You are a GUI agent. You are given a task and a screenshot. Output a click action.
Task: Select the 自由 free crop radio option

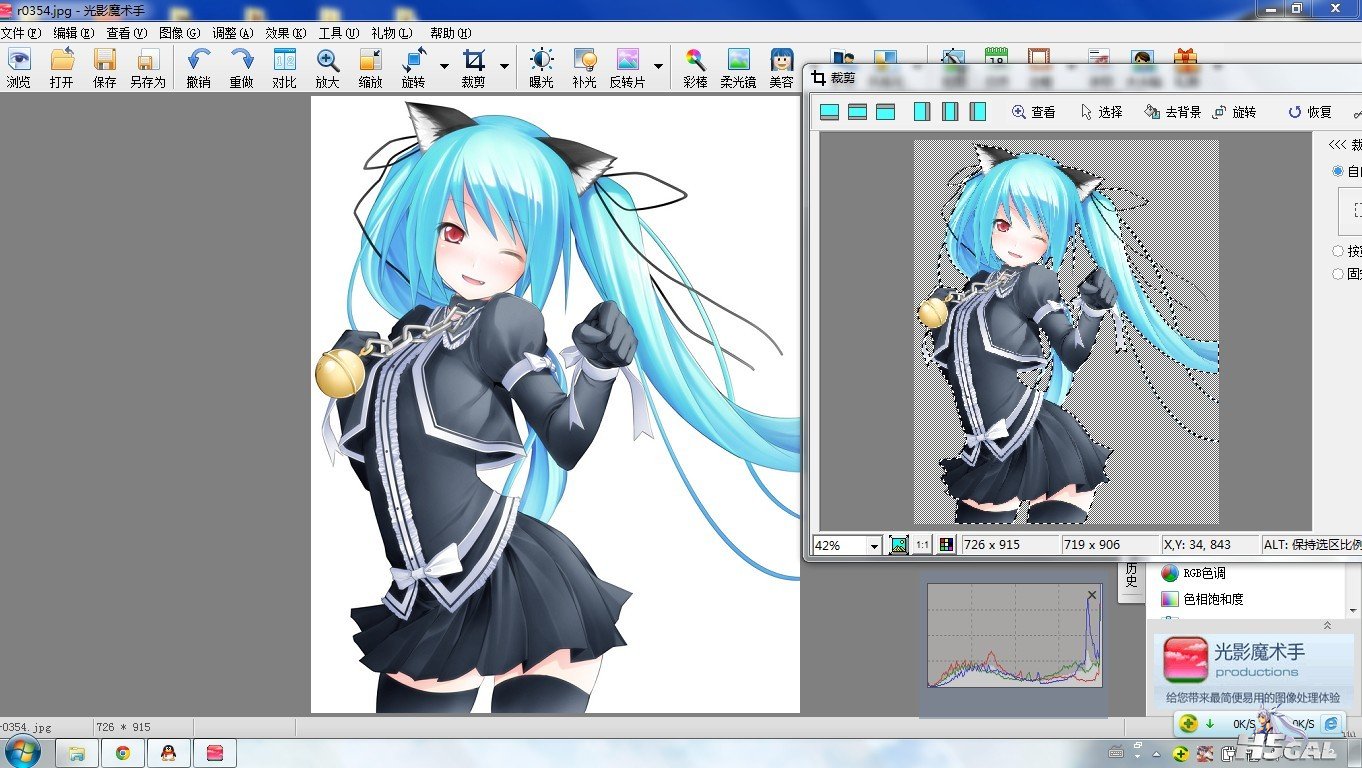[x=1338, y=171]
